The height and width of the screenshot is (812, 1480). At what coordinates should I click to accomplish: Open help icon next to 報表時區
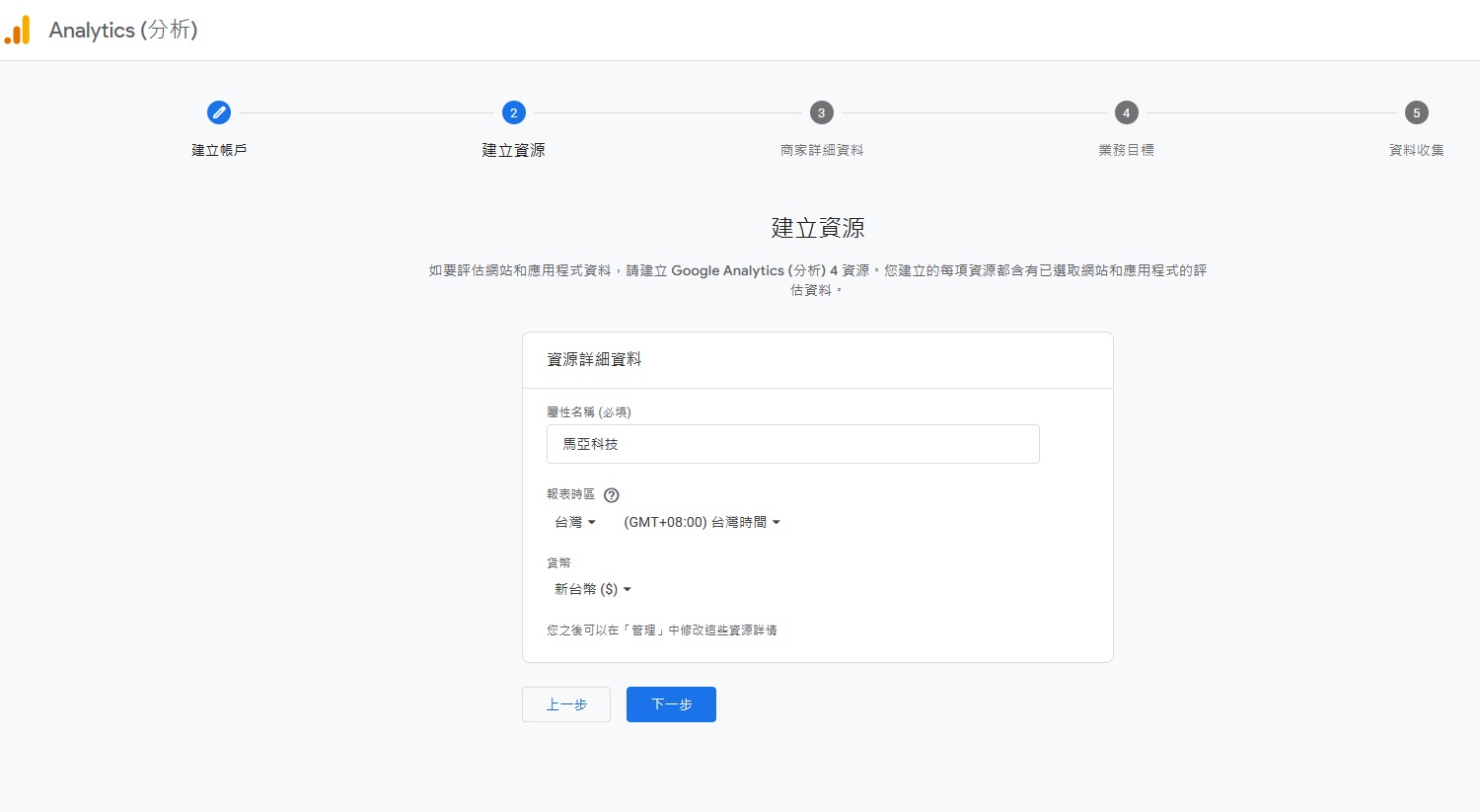click(x=612, y=495)
